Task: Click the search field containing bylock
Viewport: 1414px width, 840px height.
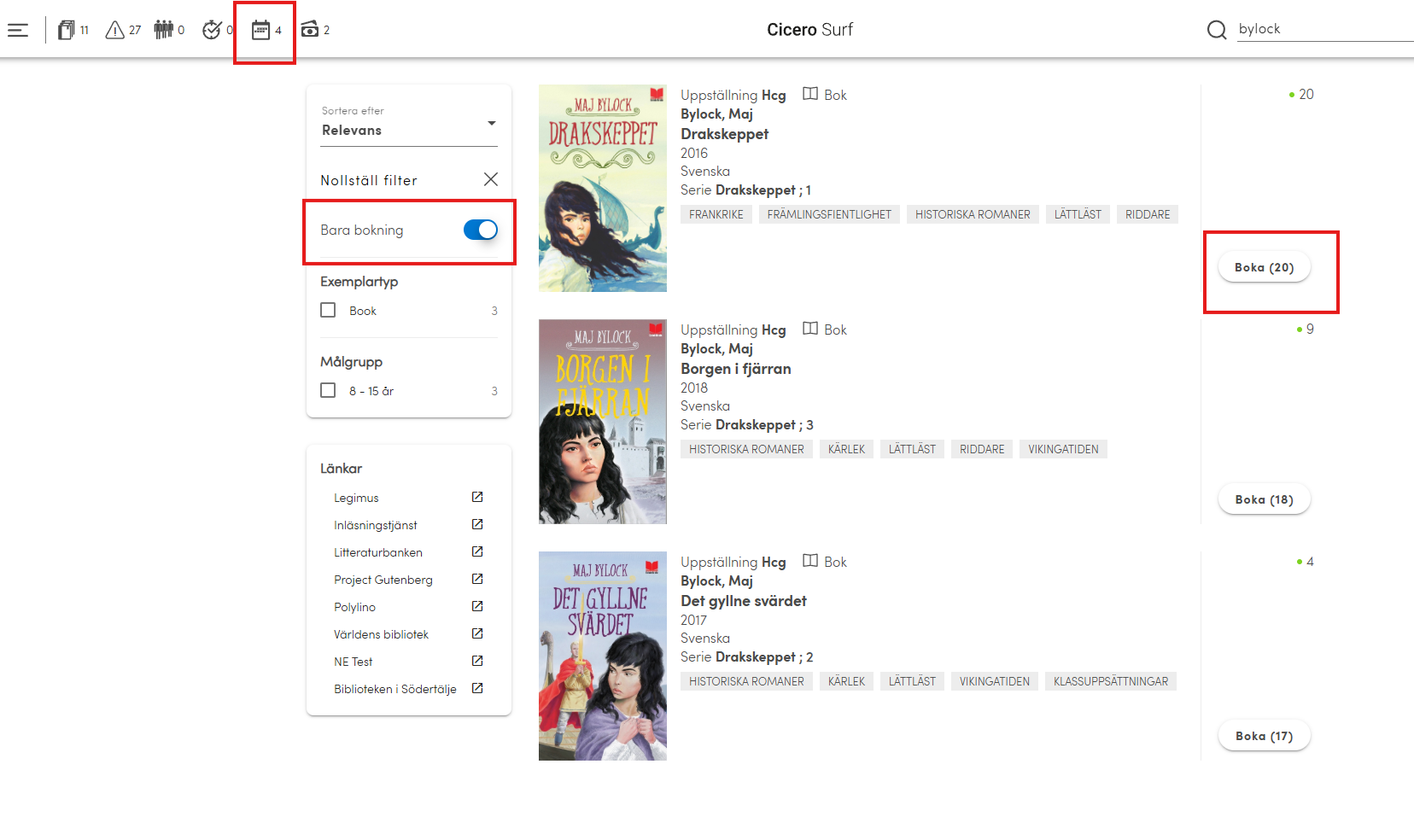Action: (1325, 29)
